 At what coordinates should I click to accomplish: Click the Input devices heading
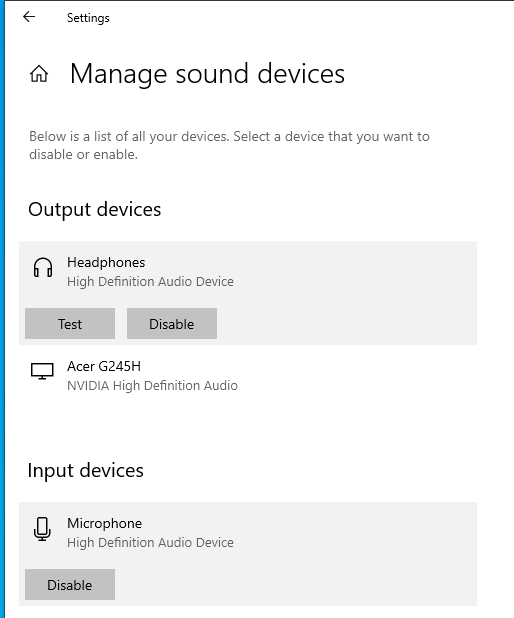[86, 470]
